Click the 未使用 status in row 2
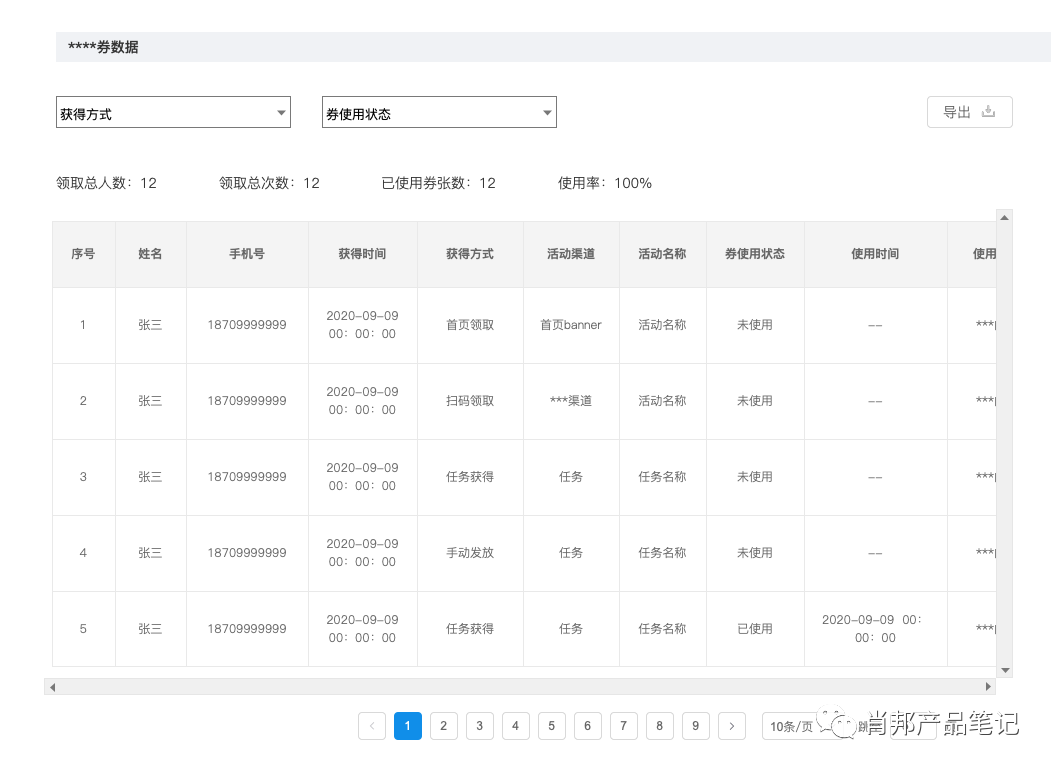Viewport: 1054px width, 770px height. (755, 401)
